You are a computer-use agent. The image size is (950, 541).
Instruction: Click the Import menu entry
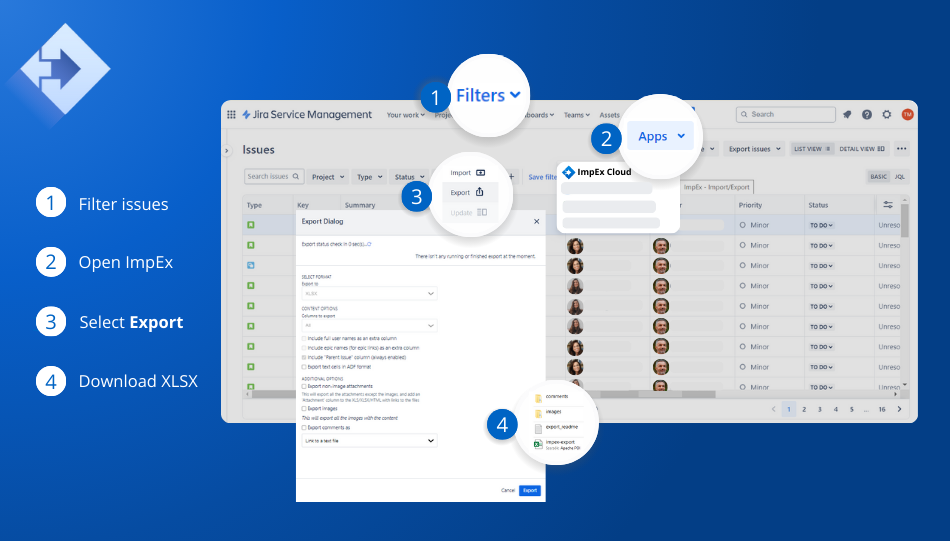[x=468, y=173]
